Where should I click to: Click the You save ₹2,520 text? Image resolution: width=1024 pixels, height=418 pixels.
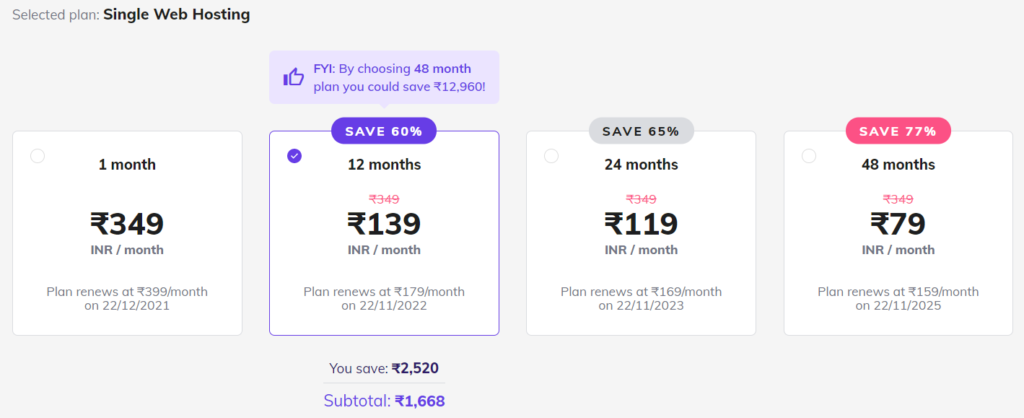[x=384, y=369]
